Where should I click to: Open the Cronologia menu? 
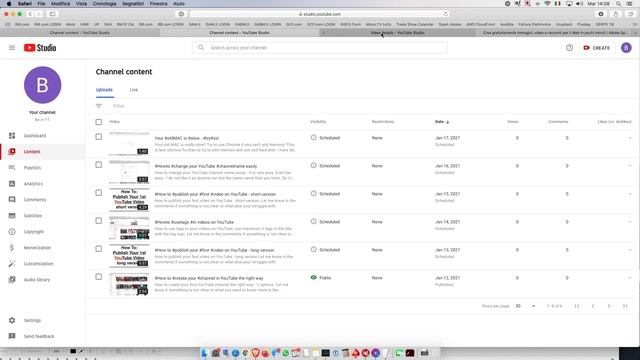(x=104, y=4)
